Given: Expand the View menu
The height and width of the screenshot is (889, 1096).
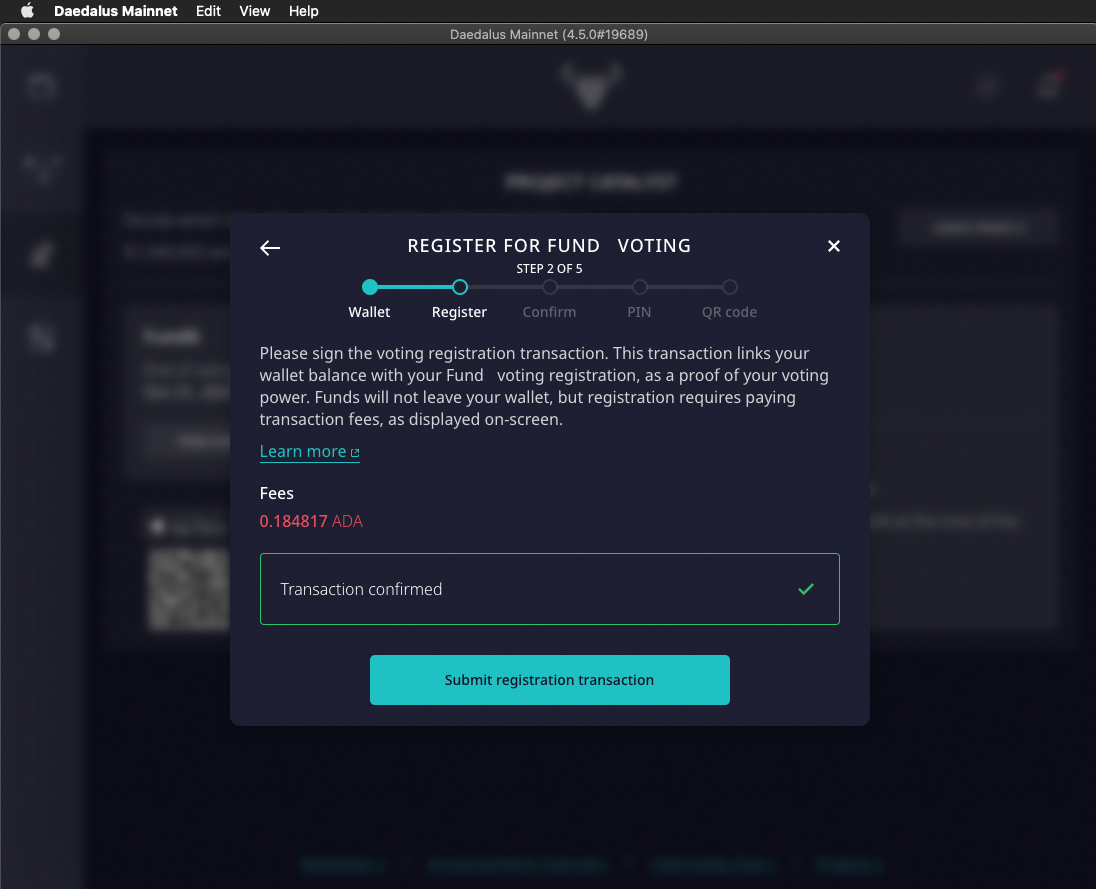Looking at the screenshot, I should click(x=255, y=11).
